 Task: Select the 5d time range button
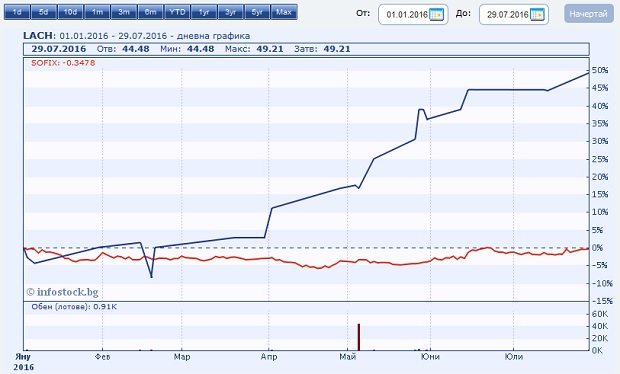click(x=43, y=12)
